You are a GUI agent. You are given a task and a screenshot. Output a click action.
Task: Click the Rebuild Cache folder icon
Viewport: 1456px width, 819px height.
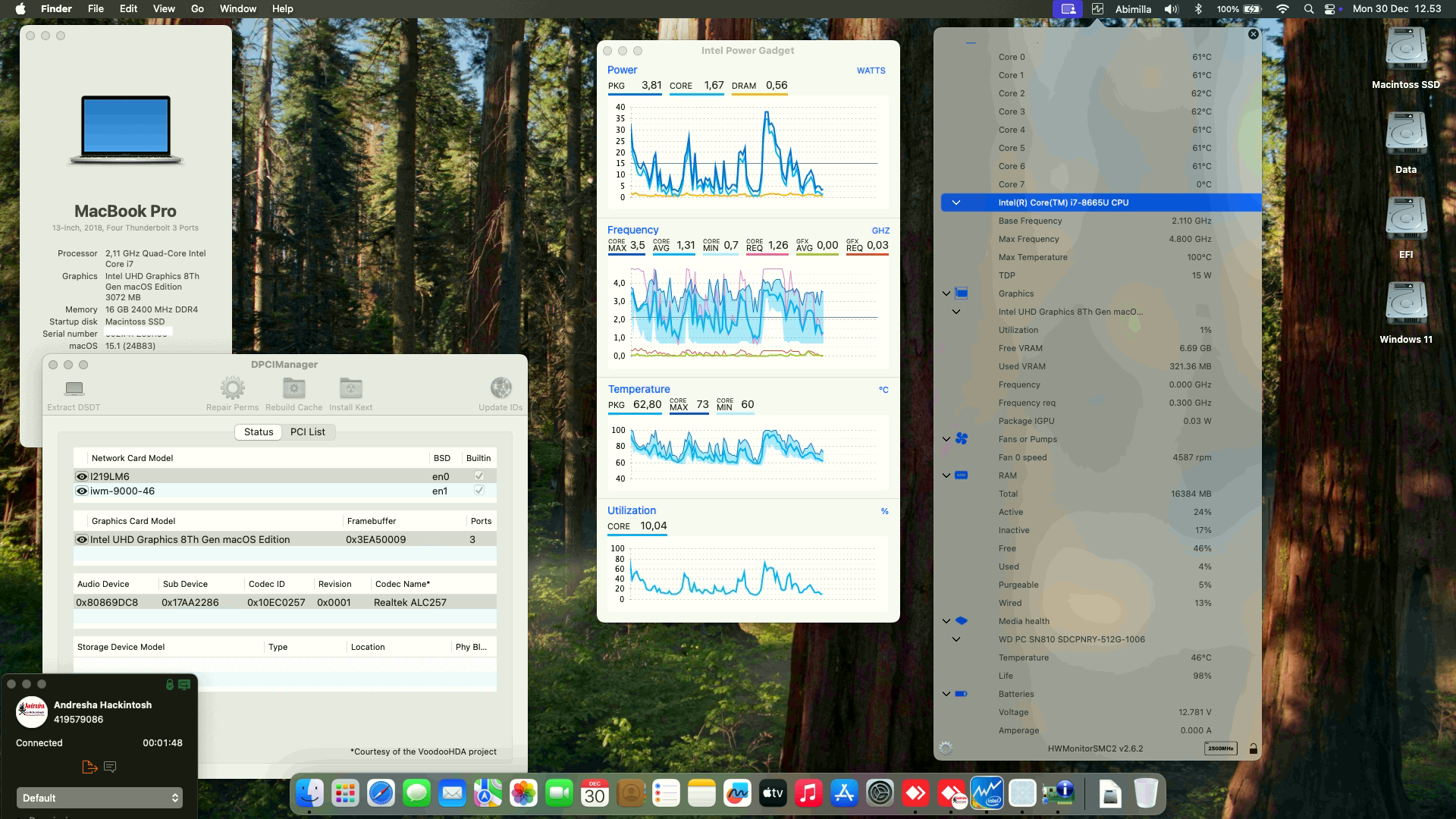pos(293,388)
